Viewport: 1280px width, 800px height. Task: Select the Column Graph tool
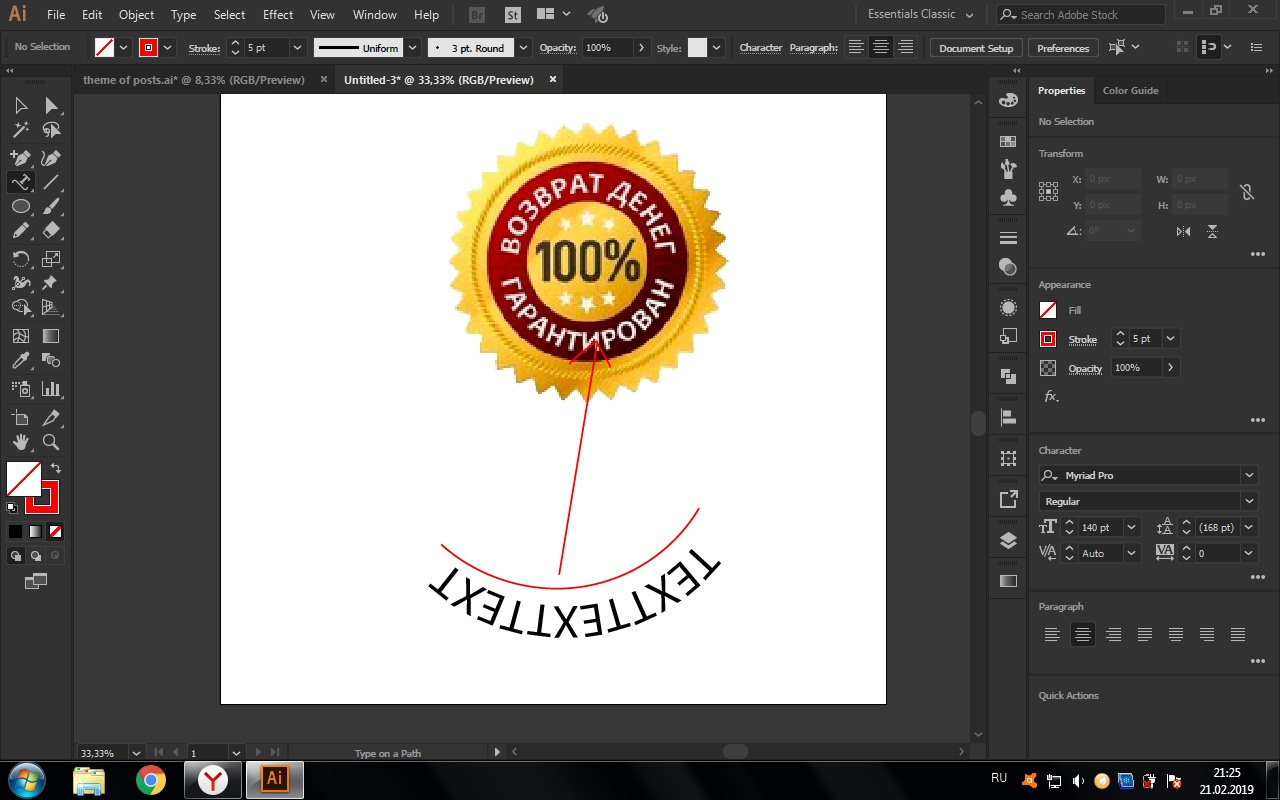[51, 389]
